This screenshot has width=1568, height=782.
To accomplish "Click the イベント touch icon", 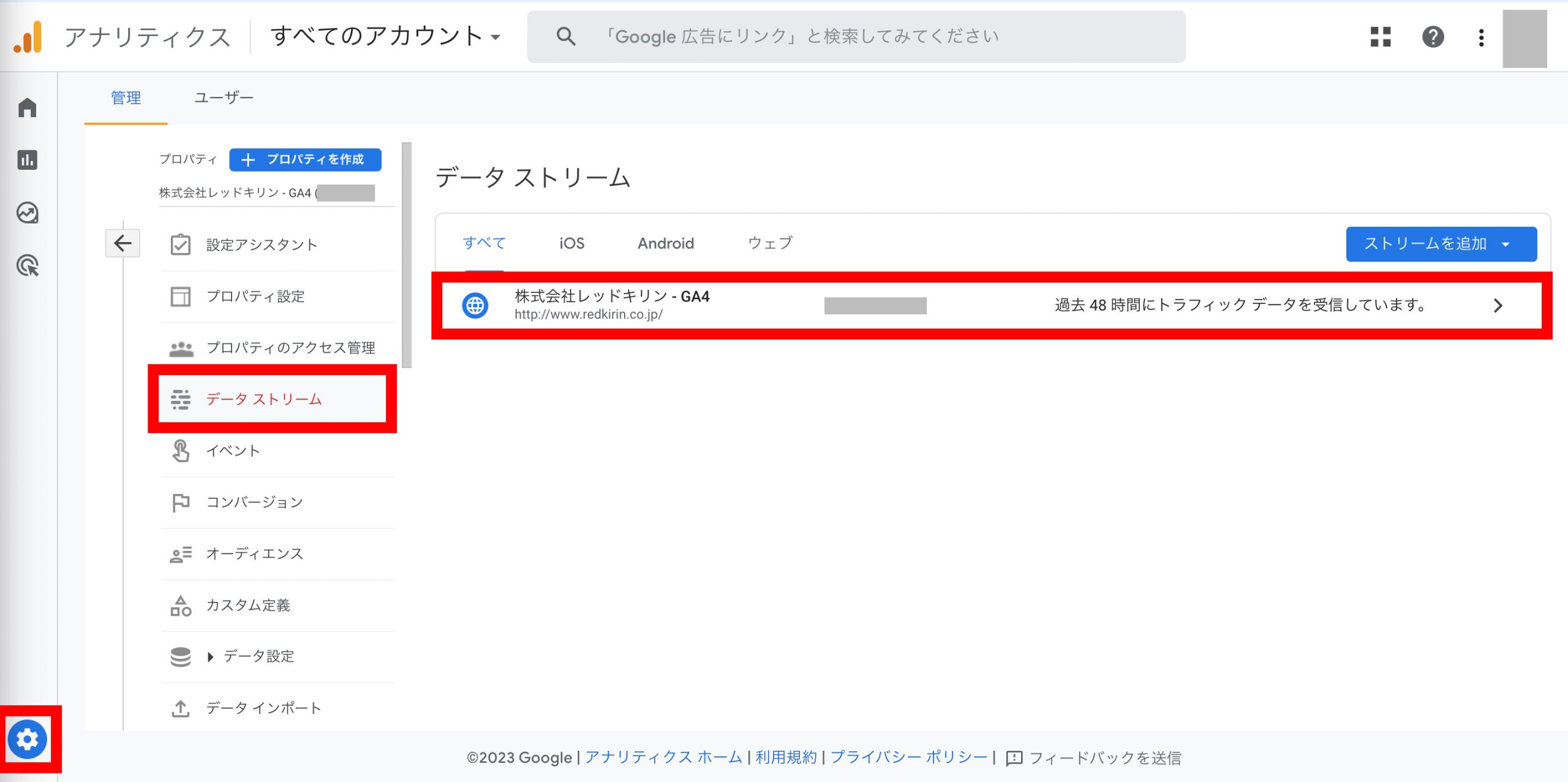I will (x=180, y=451).
